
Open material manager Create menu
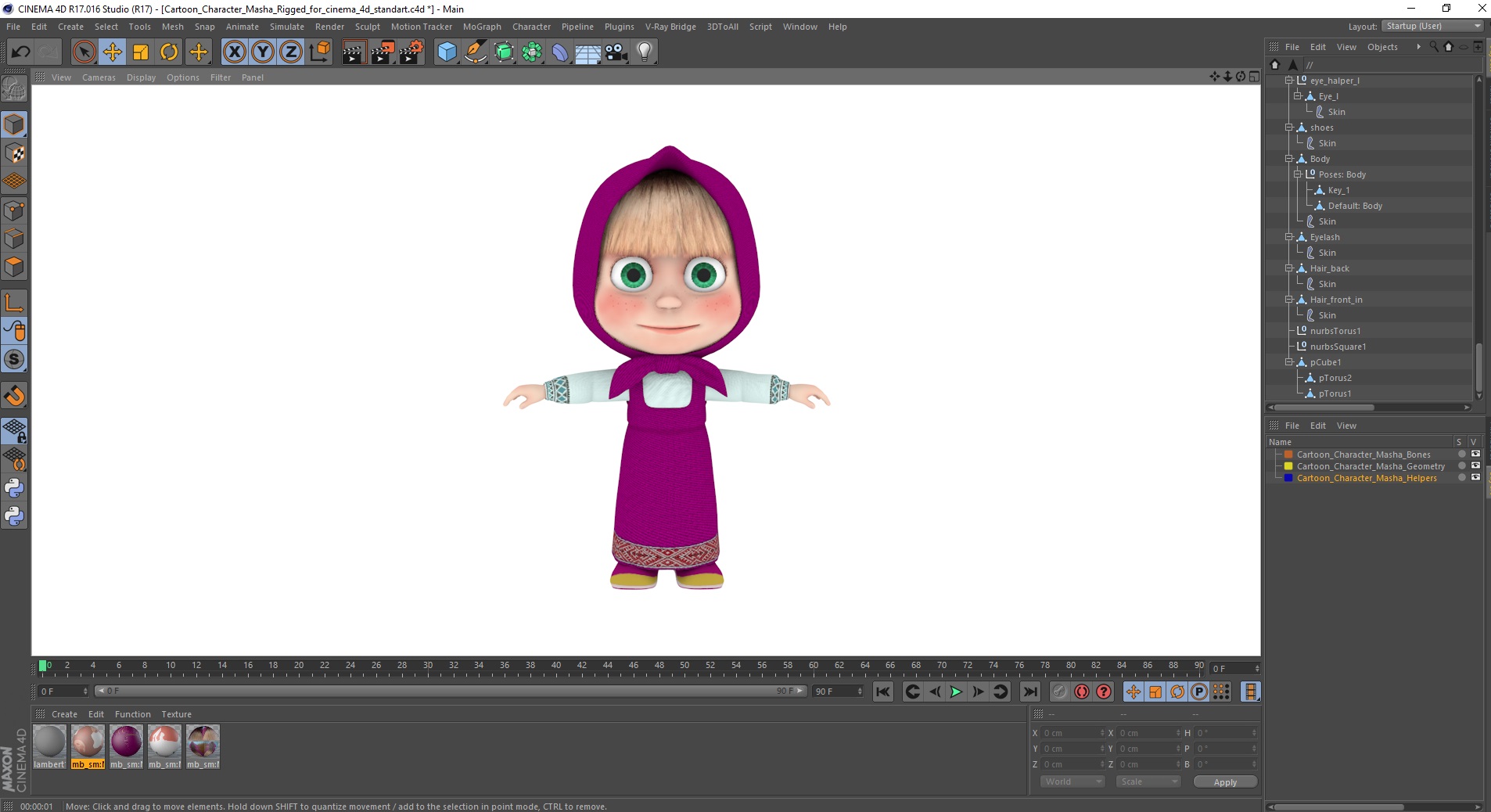point(64,714)
